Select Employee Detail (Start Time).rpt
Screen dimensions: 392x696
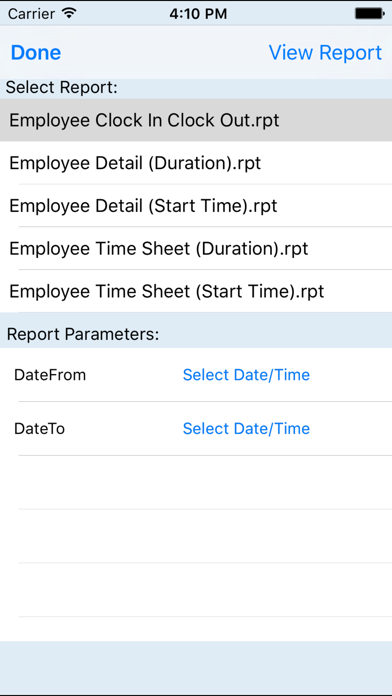(x=196, y=206)
